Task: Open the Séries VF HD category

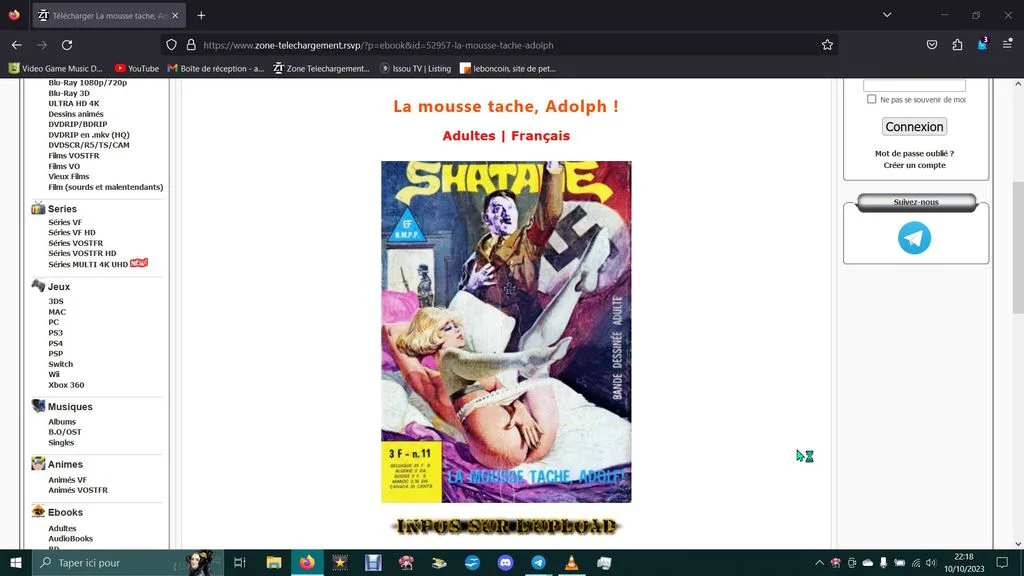Action: (72, 232)
